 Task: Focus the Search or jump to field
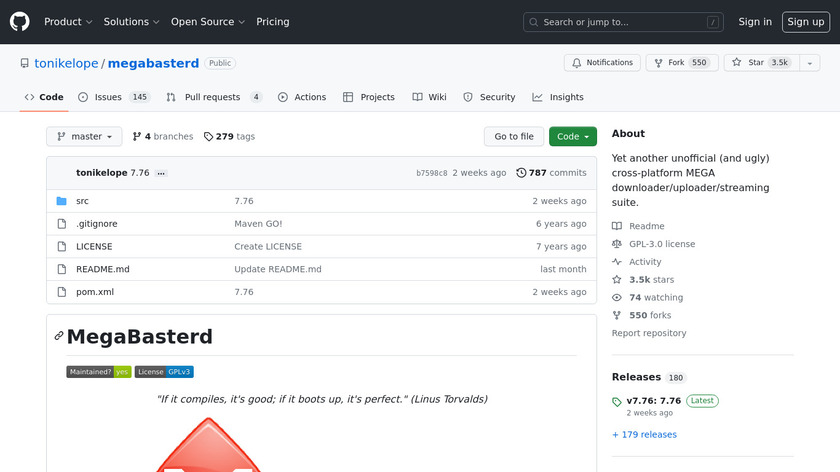pyautogui.click(x=623, y=22)
